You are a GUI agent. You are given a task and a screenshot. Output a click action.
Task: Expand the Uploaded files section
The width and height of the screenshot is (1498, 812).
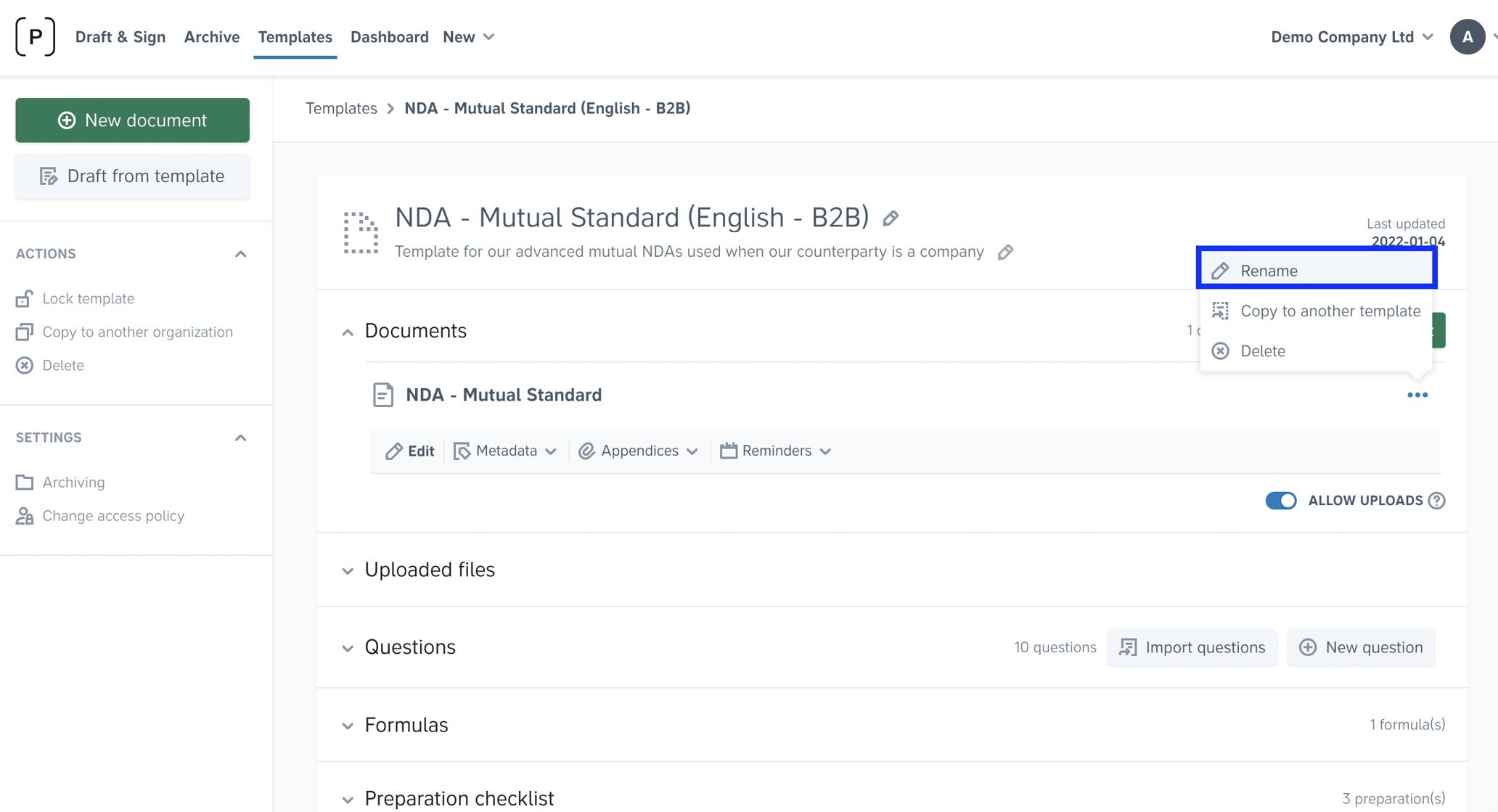(430, 570)
